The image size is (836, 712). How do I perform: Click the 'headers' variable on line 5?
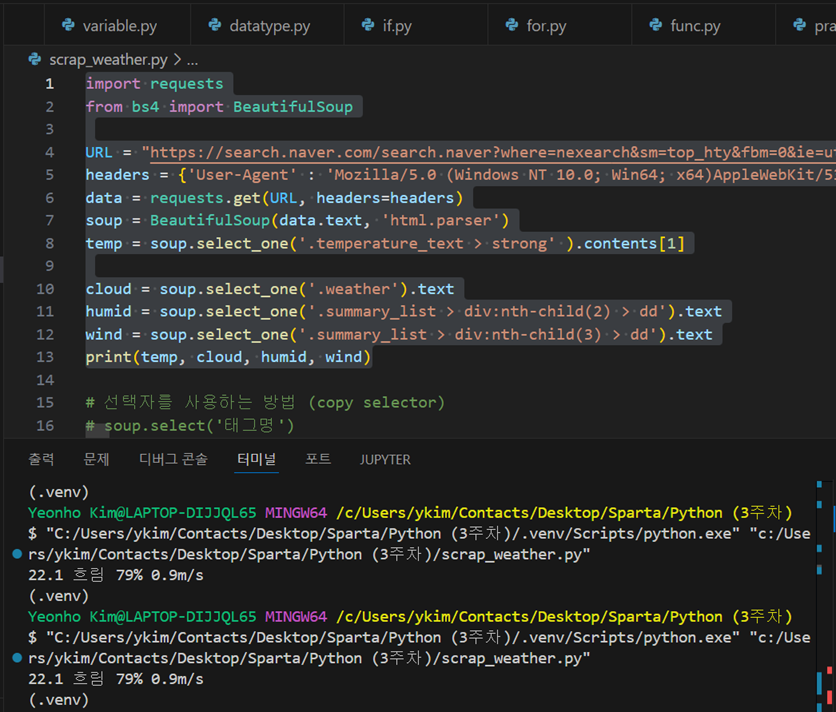click(118, 175)
